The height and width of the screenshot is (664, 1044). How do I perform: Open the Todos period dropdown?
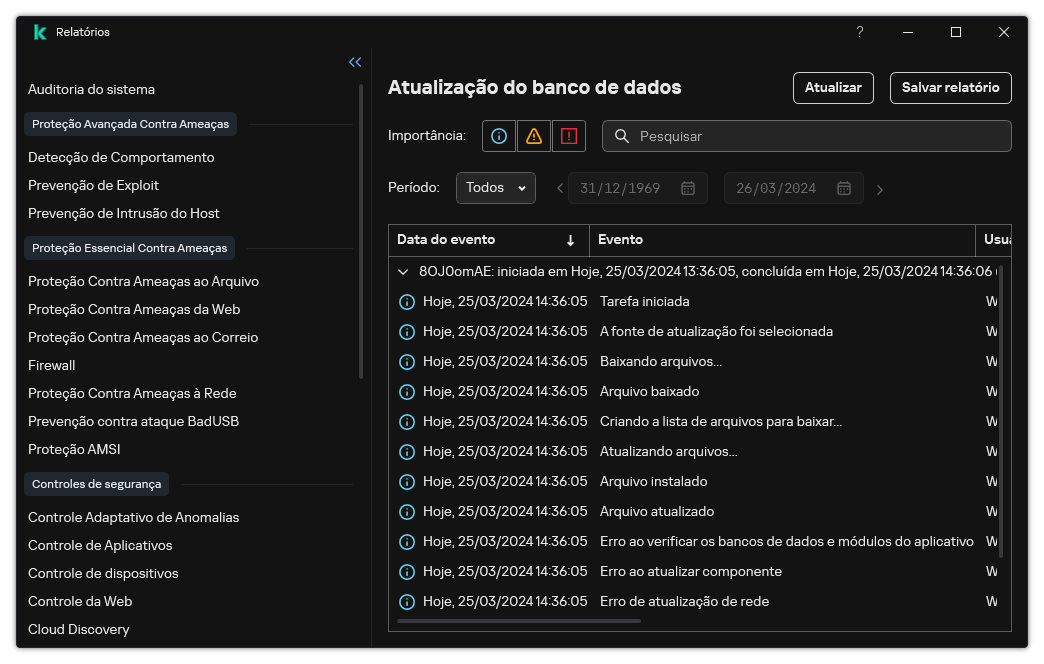[x=495, y=188]
